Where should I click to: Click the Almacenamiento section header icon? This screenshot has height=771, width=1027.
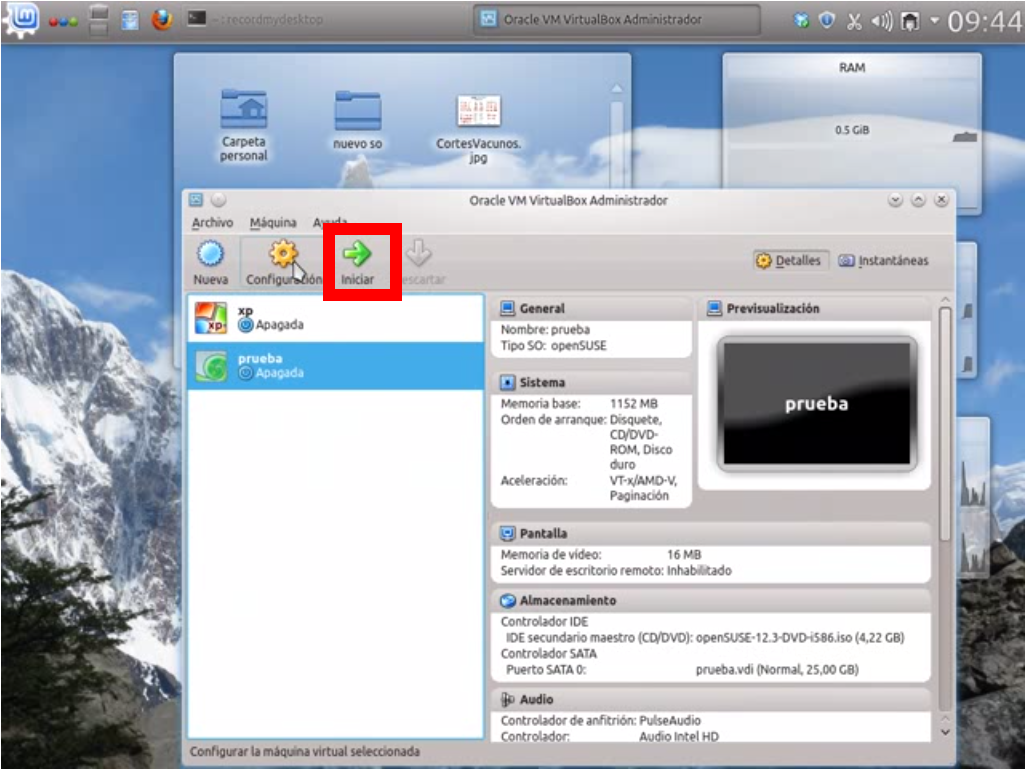tap(507, 601)
